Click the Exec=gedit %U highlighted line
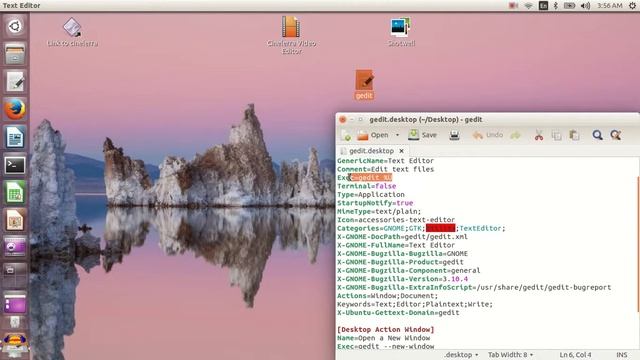This screenshot has width=640, height=360. [364, 178]
